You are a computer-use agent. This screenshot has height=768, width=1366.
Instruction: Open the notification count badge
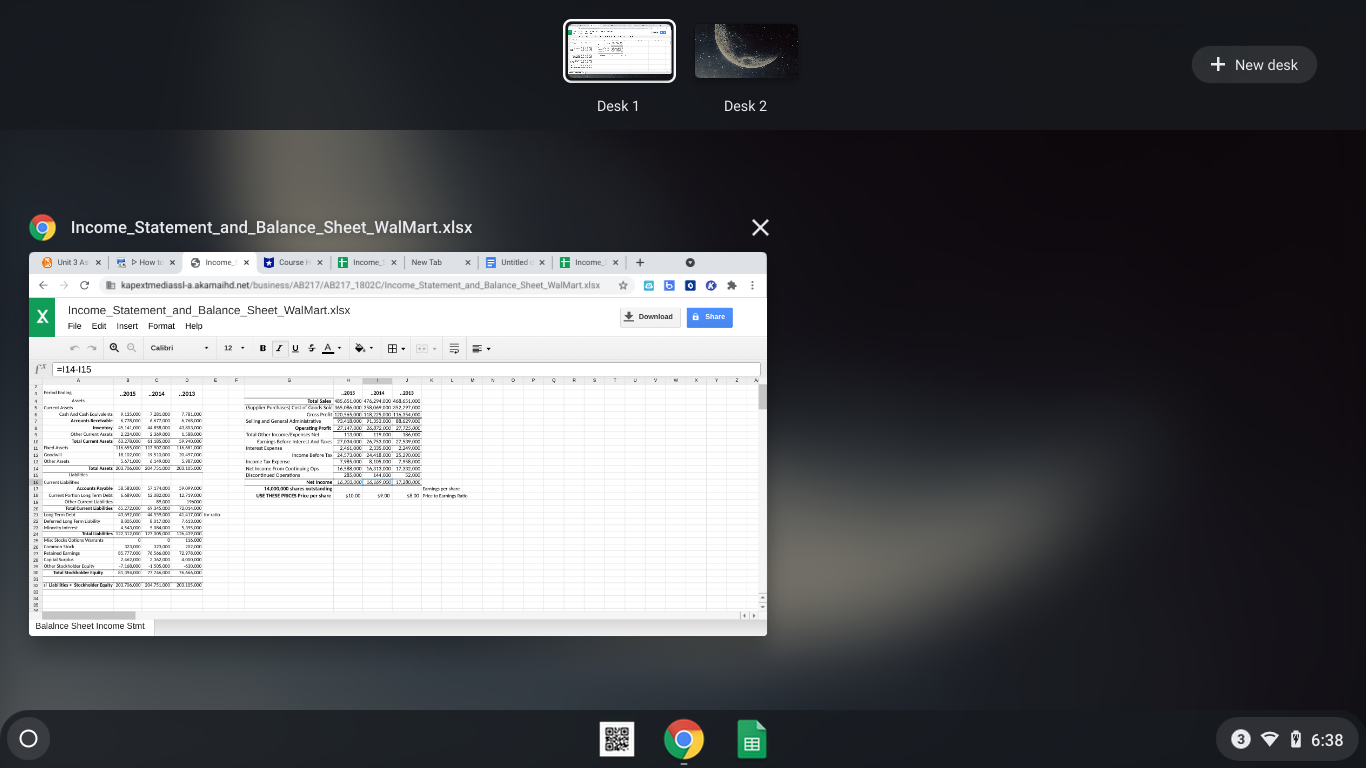pos(1241,739)
